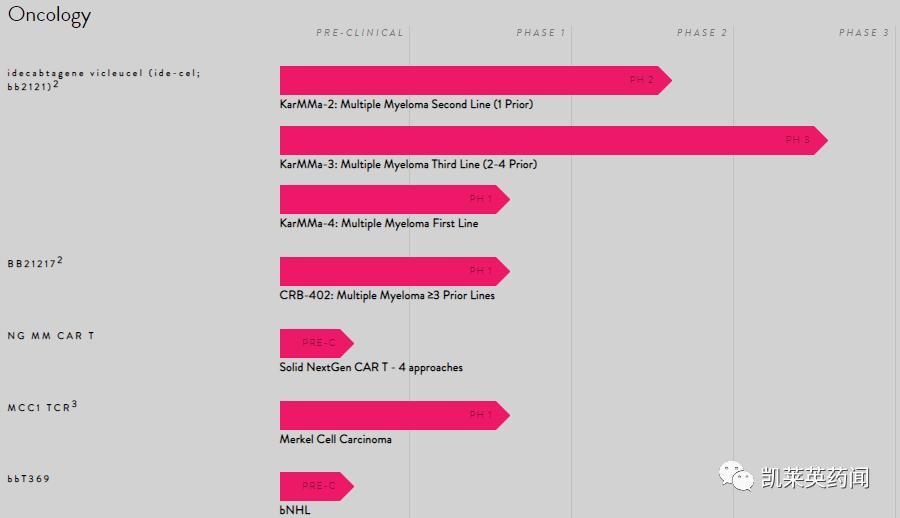
Task: Open the bbT369 product label
Action: point(29,479)
